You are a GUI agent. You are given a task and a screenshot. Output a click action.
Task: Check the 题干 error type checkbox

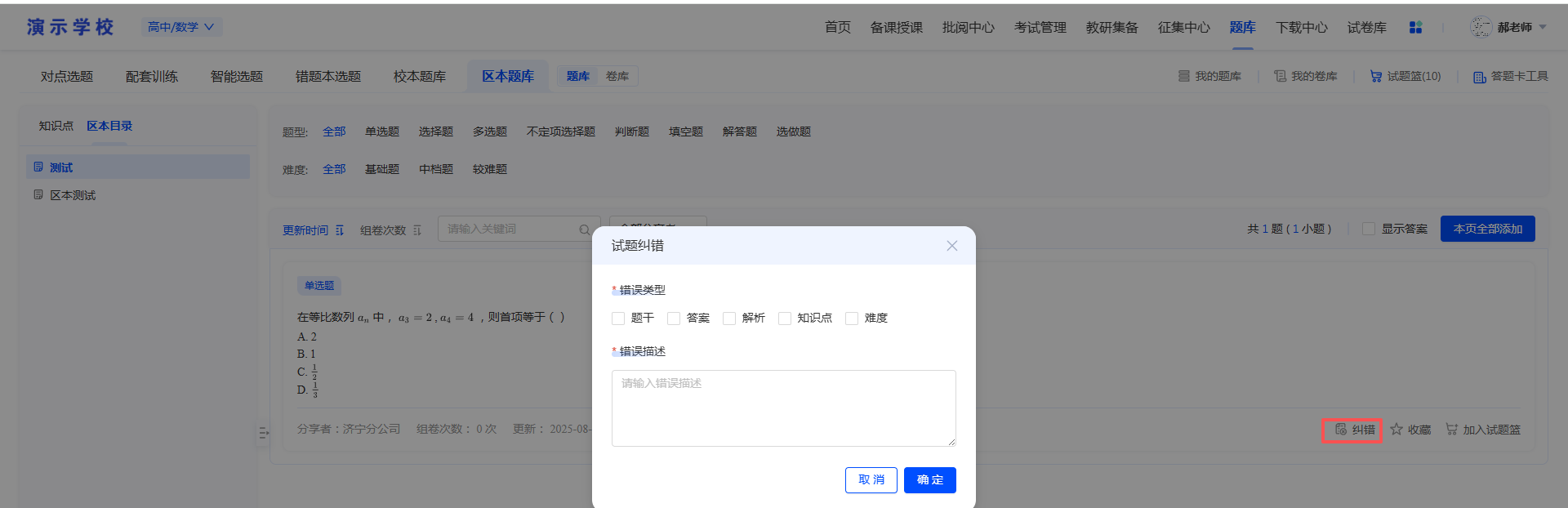click(x=618, y=319)
